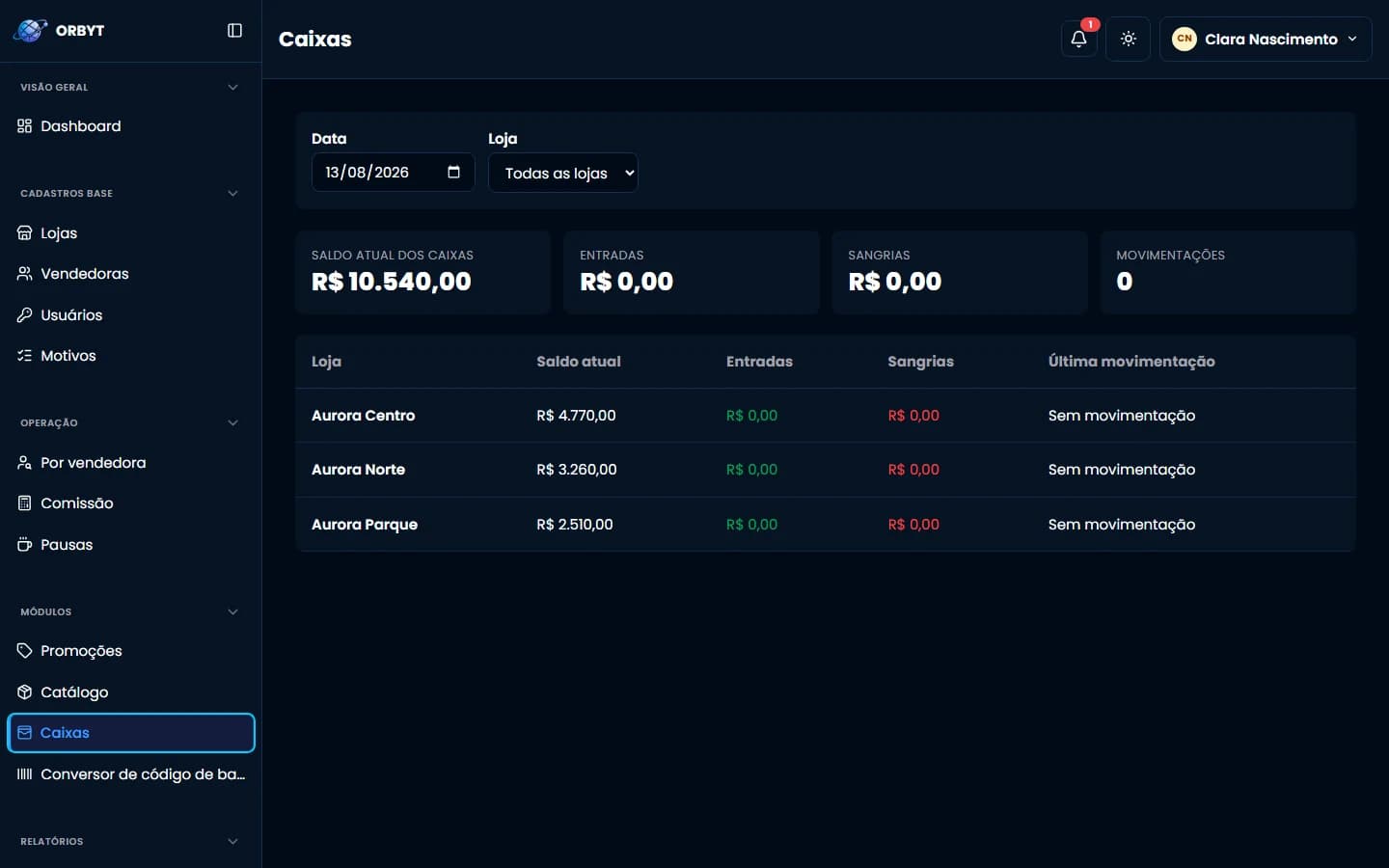Viewport: 1389px width, 868px height.
Task: Open the Todas as lojas dropdown
Action: tap(563, 174)
